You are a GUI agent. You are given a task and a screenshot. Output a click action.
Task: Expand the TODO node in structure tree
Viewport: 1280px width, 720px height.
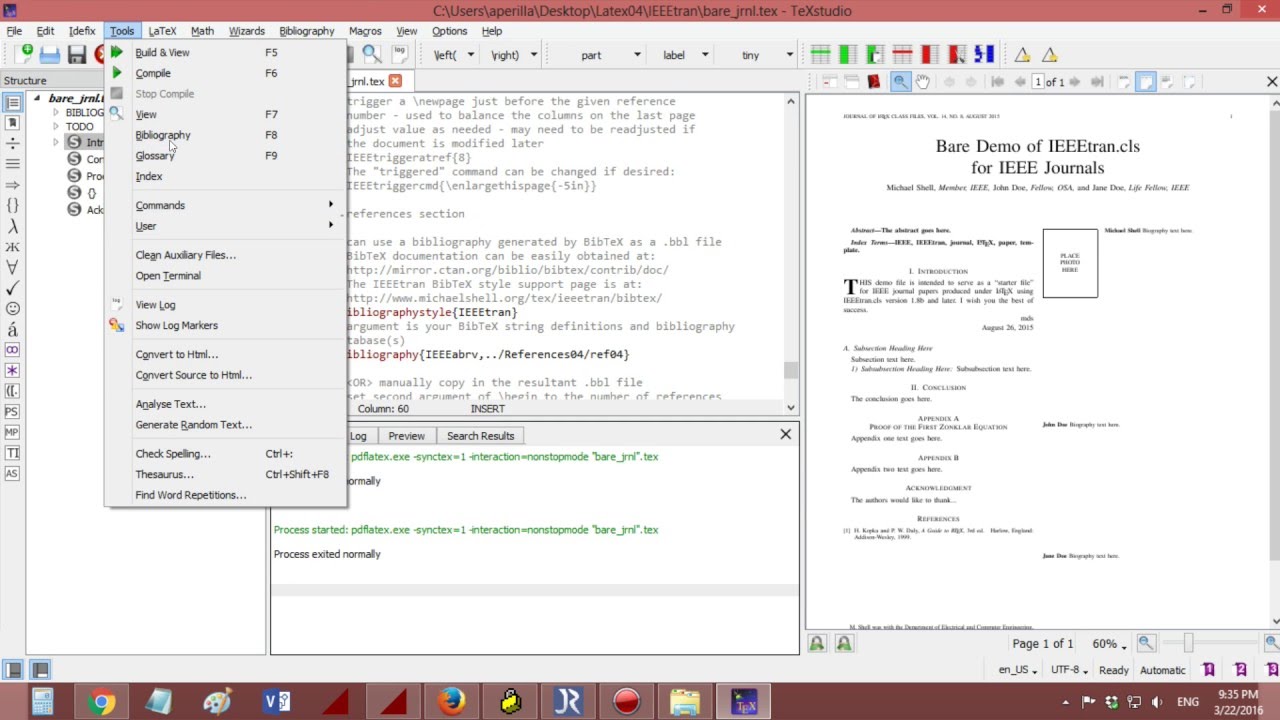click(x=56, y=127)
